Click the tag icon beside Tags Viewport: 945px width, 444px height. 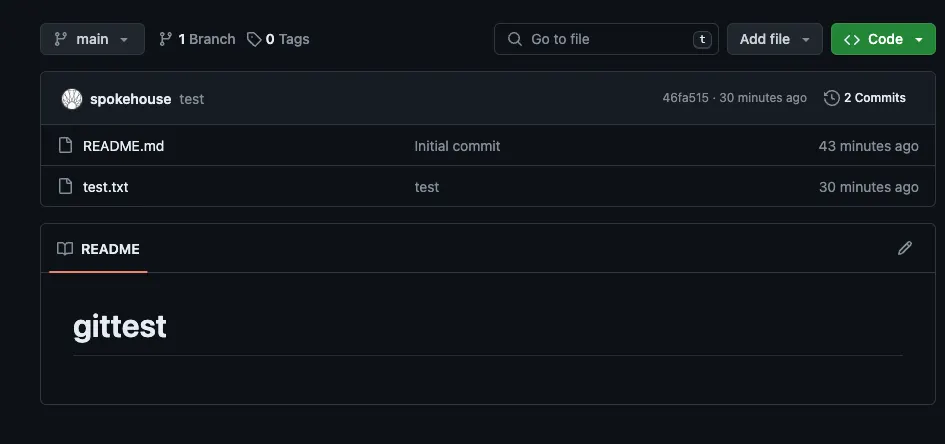point(255,39)
